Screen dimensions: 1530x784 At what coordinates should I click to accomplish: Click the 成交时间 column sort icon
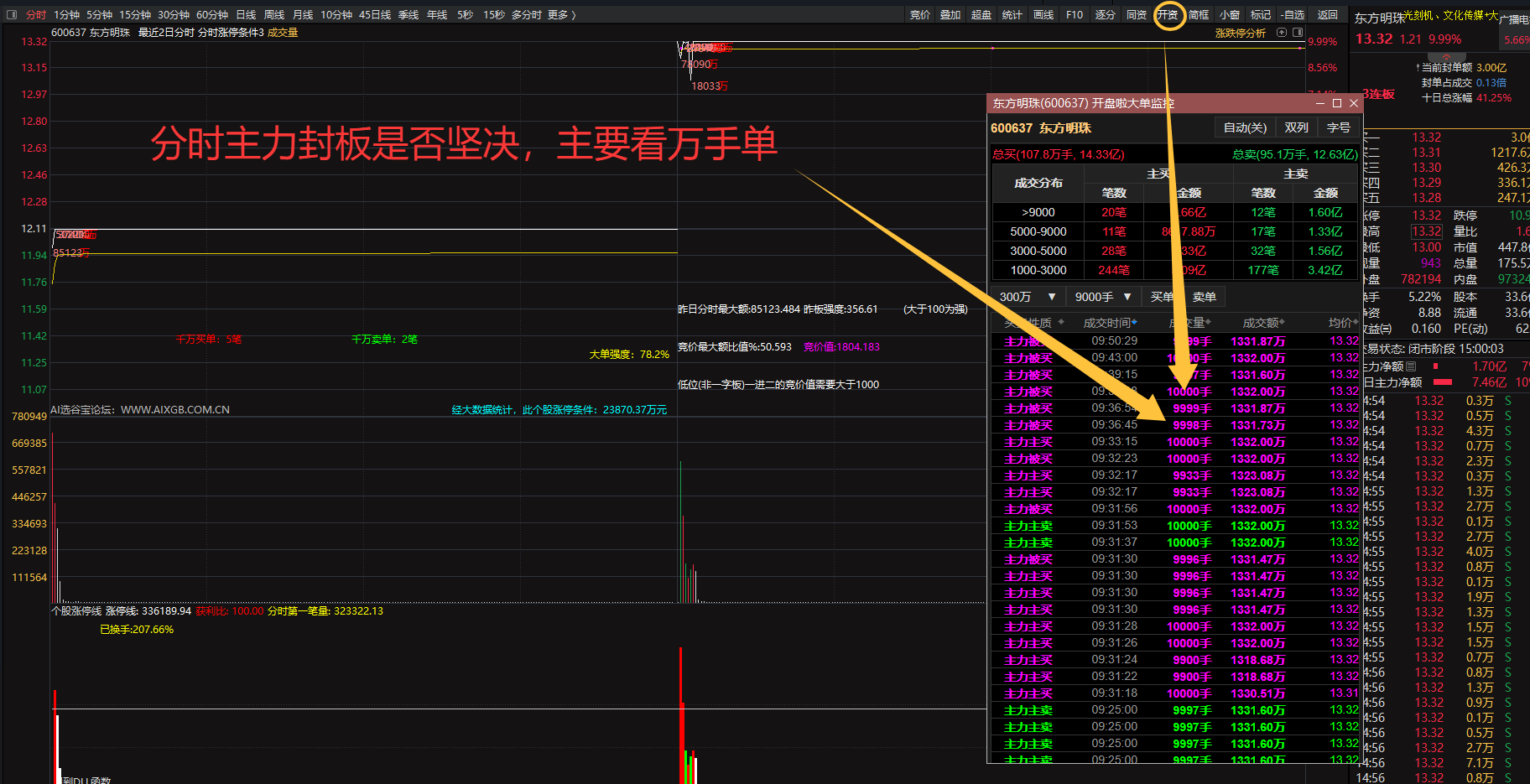coord(1134,323)
